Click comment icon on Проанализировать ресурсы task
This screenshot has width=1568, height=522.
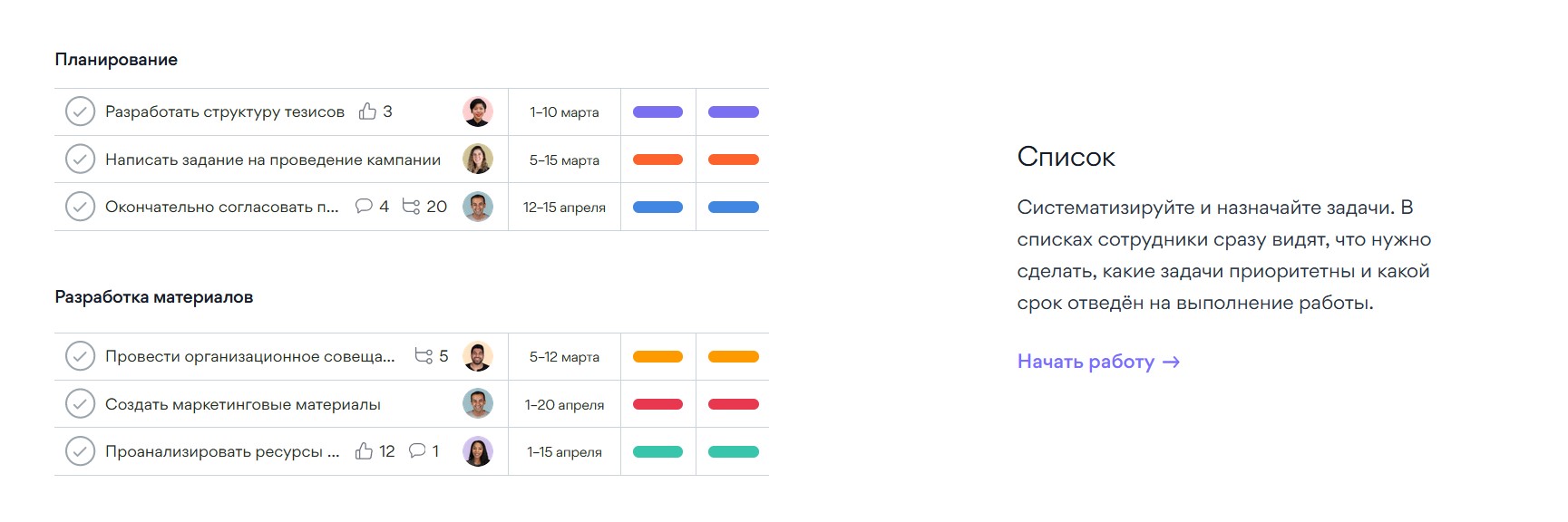(417, 450)
